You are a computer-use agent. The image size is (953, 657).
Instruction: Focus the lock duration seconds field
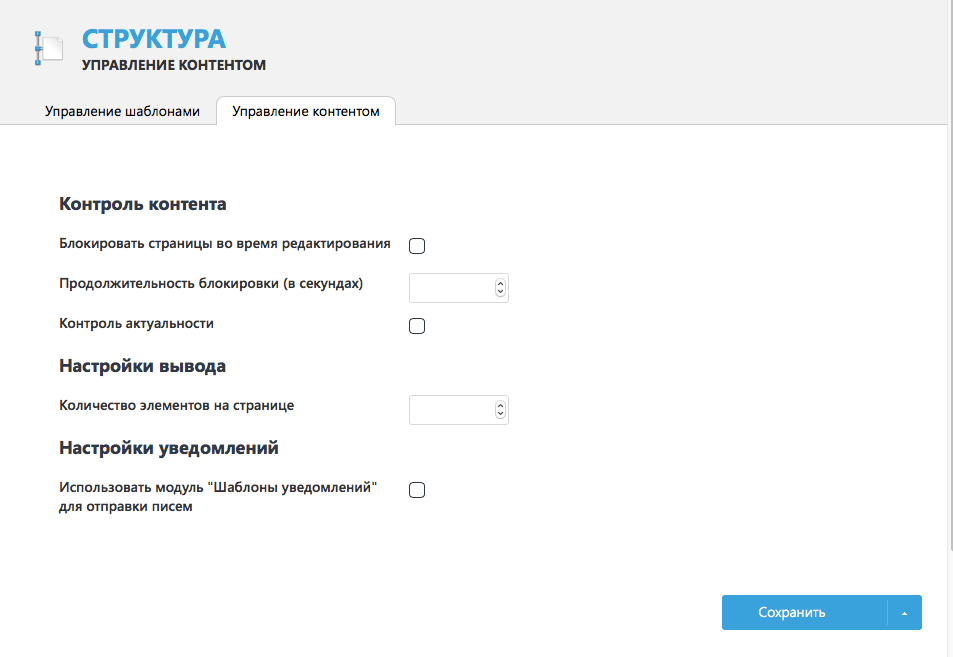452,288
